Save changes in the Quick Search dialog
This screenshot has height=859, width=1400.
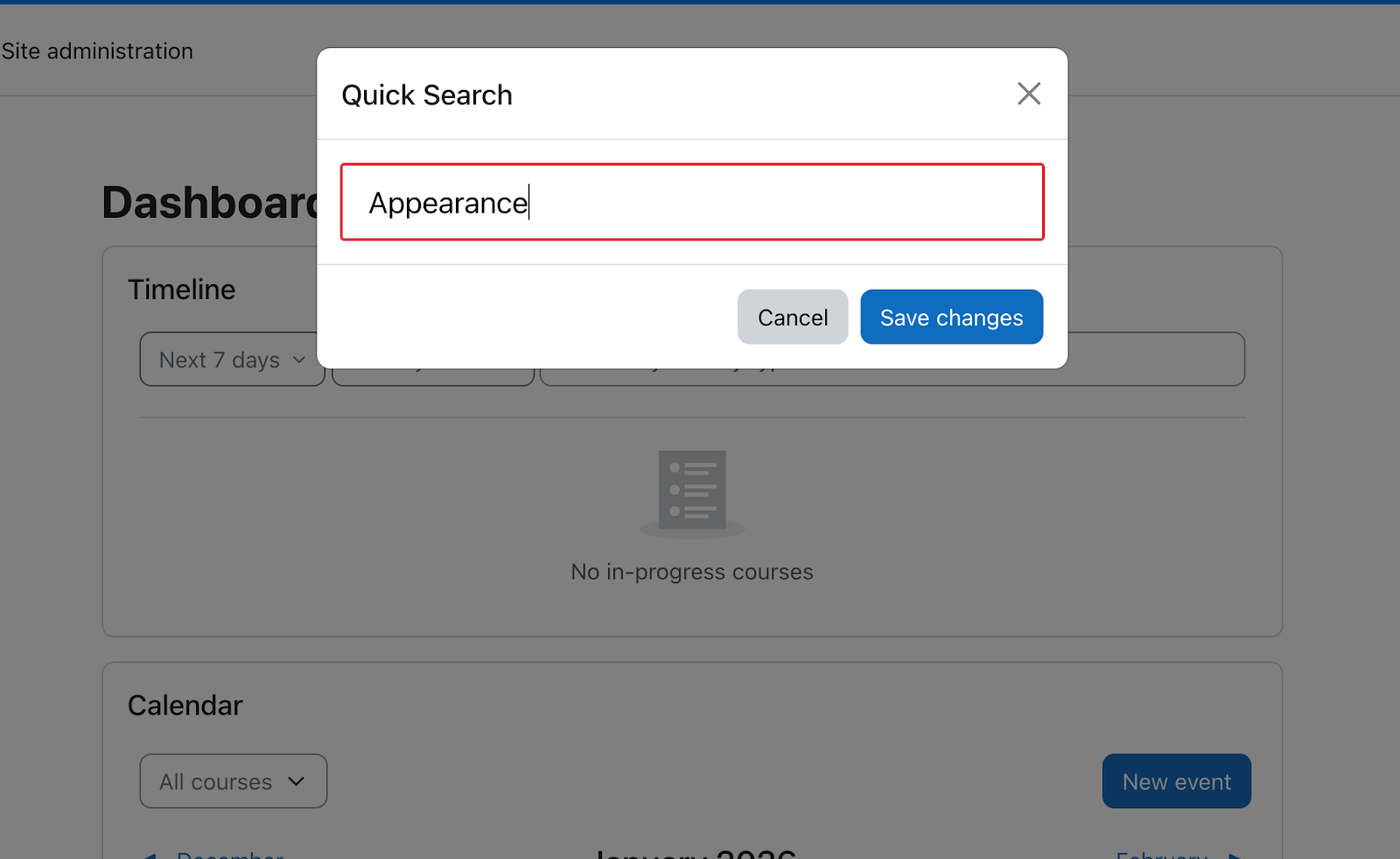pos(951,317)
